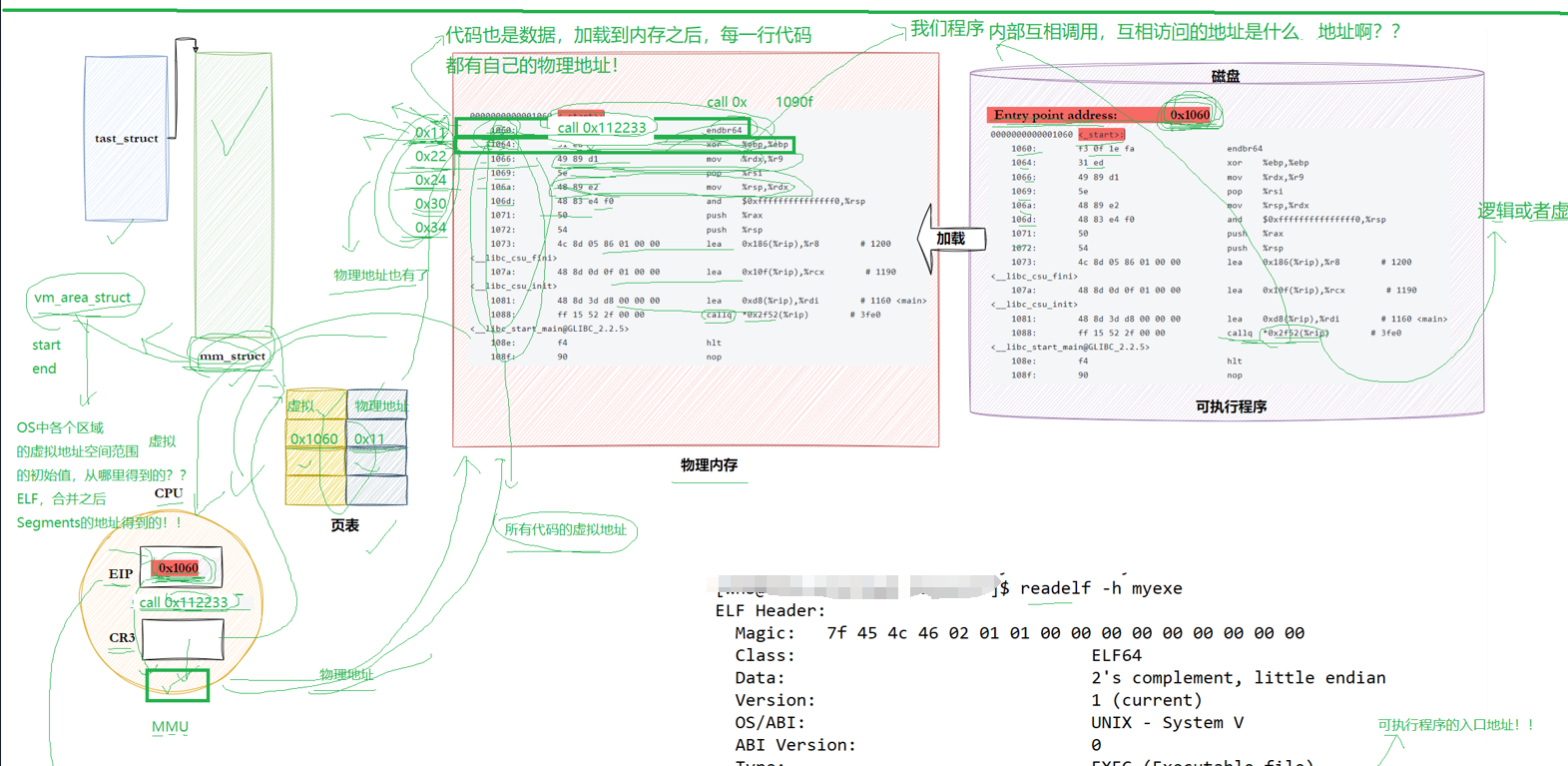The height and width of the screenshot is (766, 1568).
Task: Click the '页表' page table label
Action: [x=344, y=525]
